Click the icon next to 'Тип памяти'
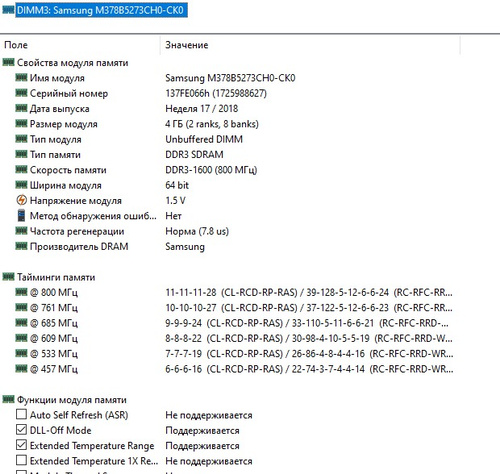Image resolution: width=500 pixels, height=474 pixels. (21, 154)
